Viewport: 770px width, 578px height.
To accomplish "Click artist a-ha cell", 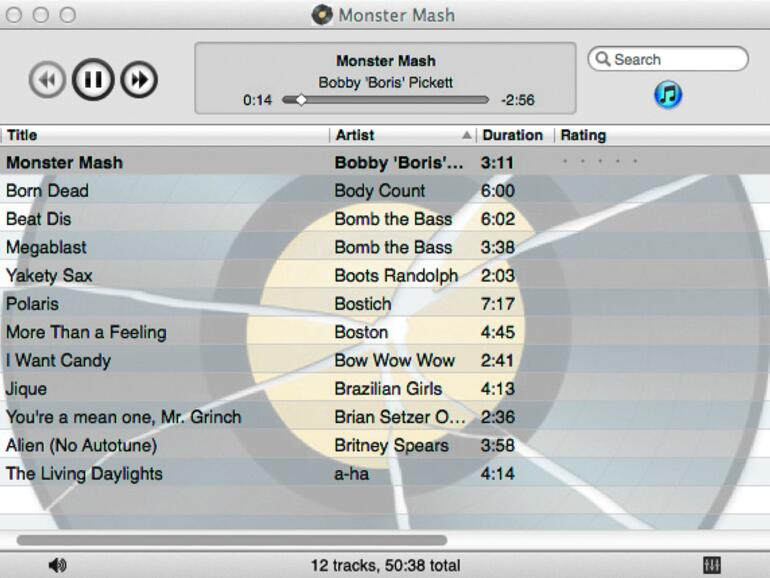I will tap(352, 474).
